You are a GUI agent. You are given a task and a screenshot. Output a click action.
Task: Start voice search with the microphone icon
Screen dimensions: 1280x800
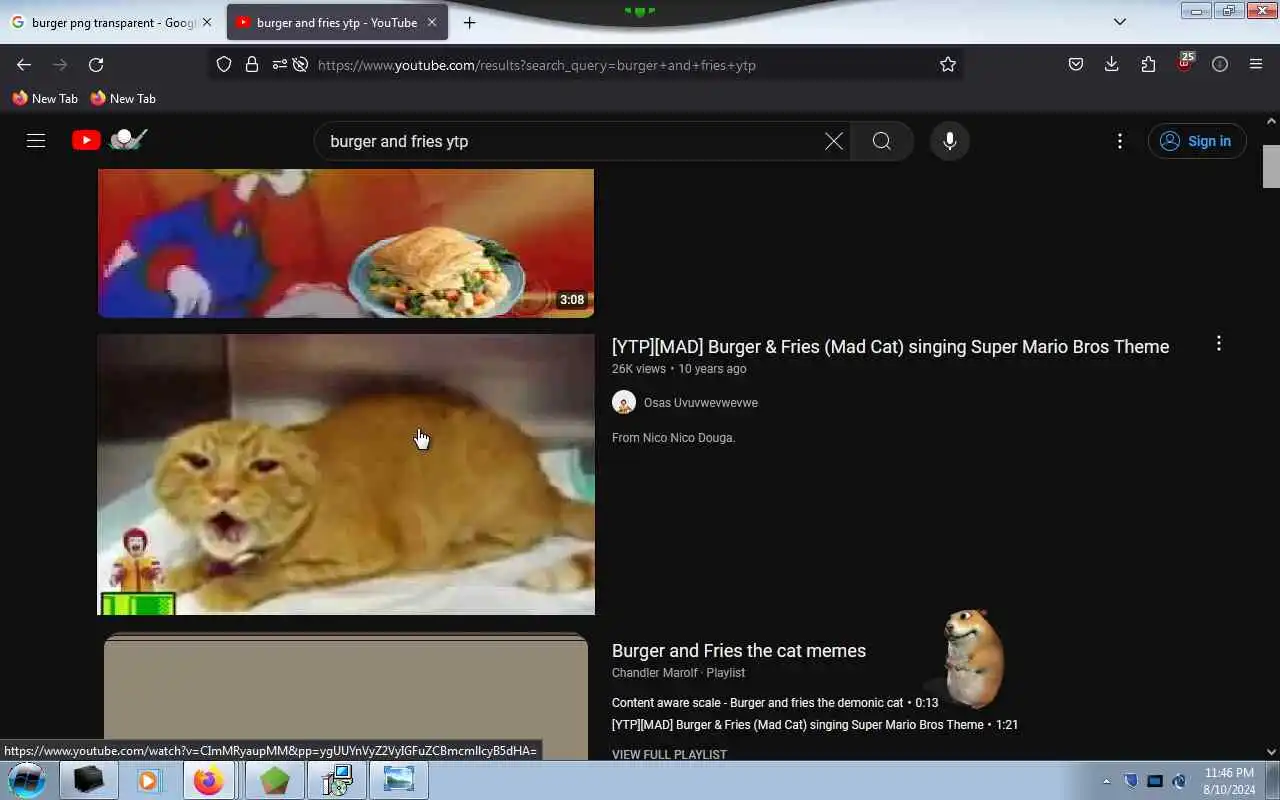pyautogui.click(x=950, y=141)
